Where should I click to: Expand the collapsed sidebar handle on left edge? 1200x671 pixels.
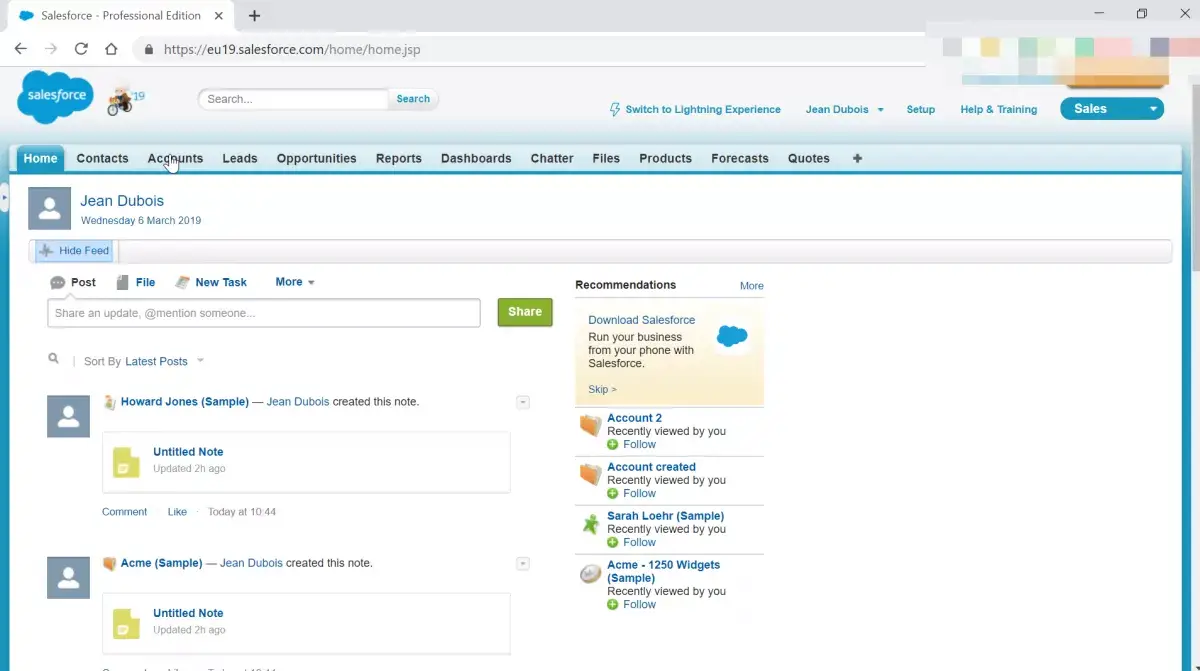(4, 197)
